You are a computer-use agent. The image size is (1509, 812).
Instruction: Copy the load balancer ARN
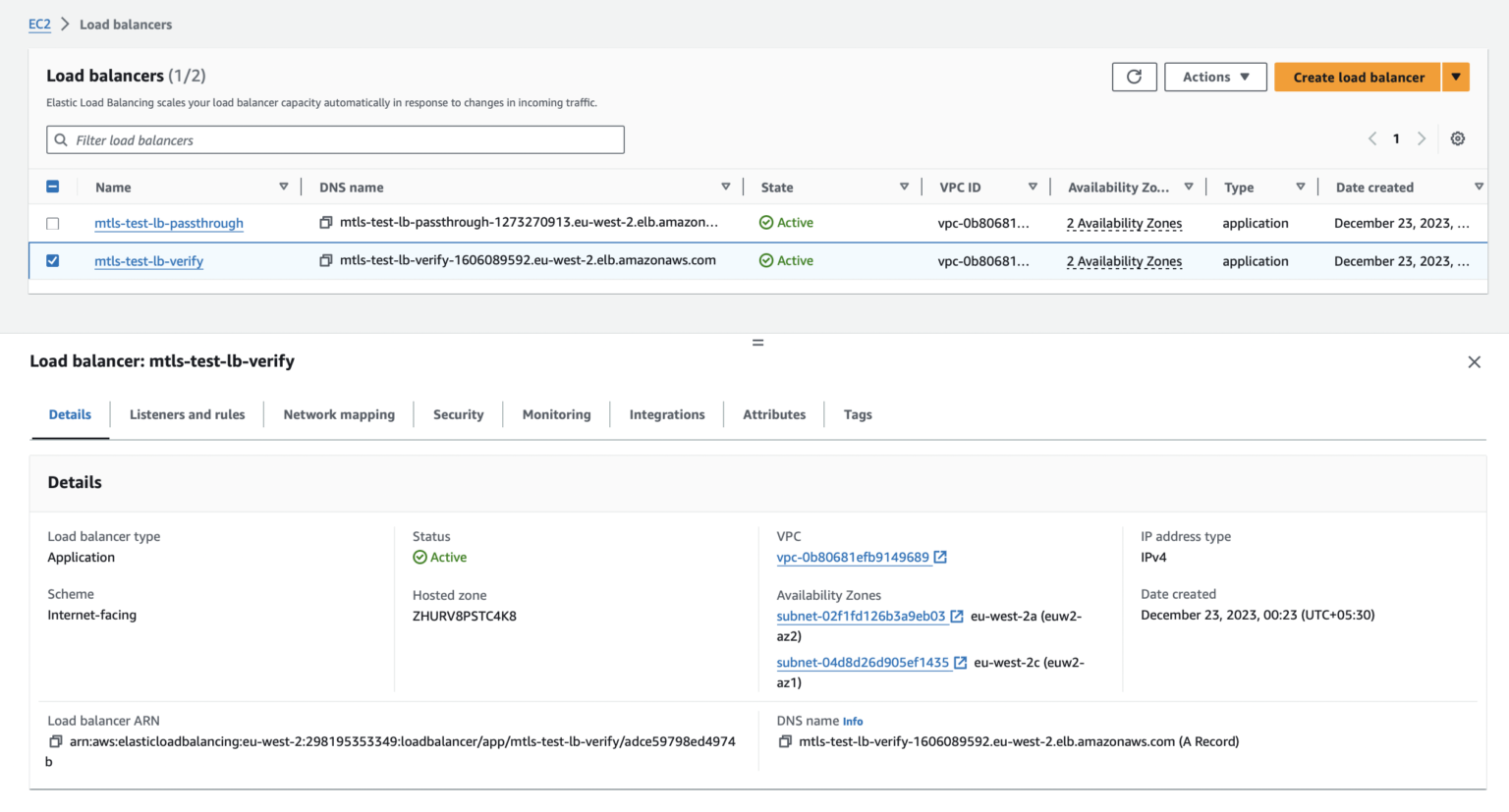click(52, 741)
